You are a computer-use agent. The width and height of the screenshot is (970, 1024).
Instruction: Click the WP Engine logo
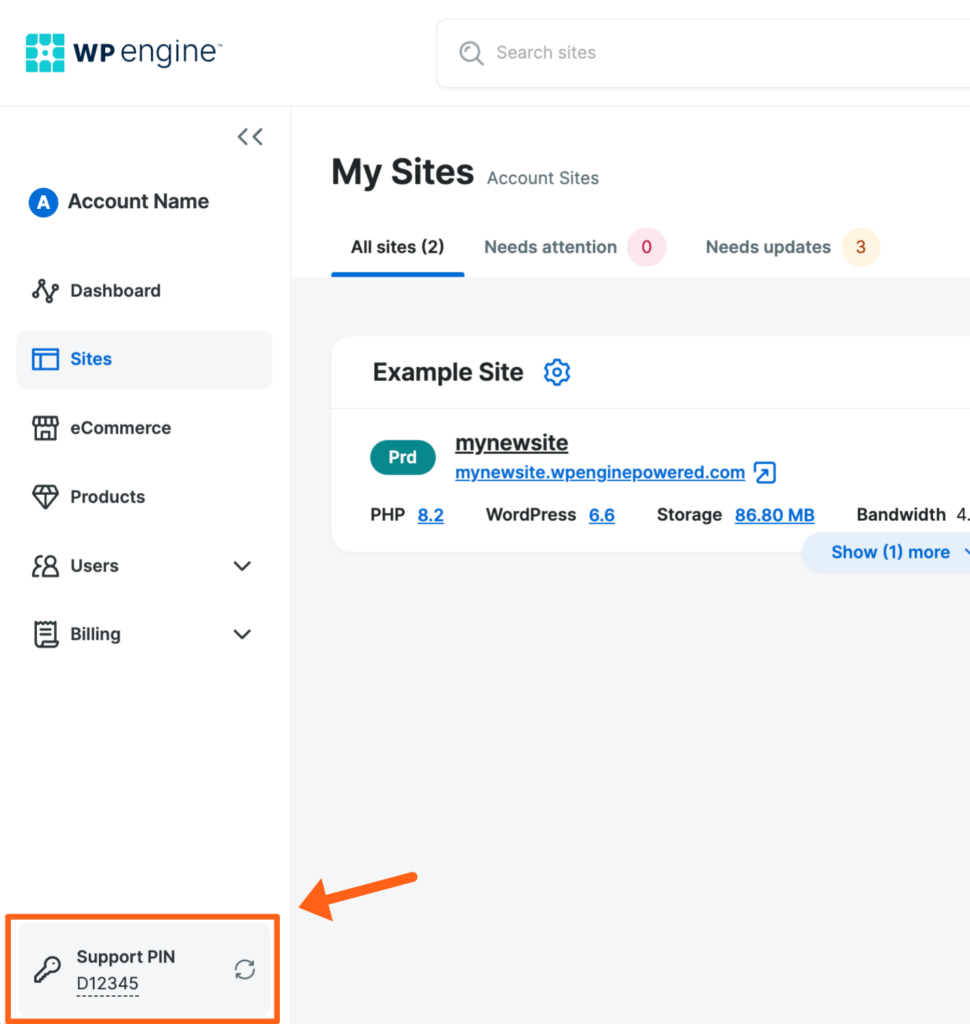click(x=122, y=52)
